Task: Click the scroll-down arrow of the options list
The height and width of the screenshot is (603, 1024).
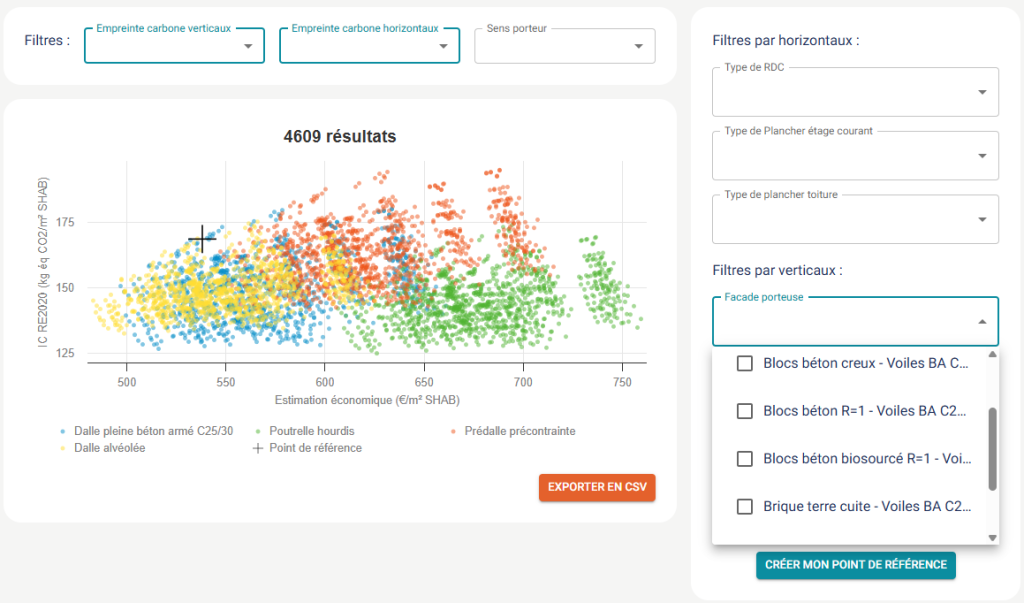Action: [993, 538]
